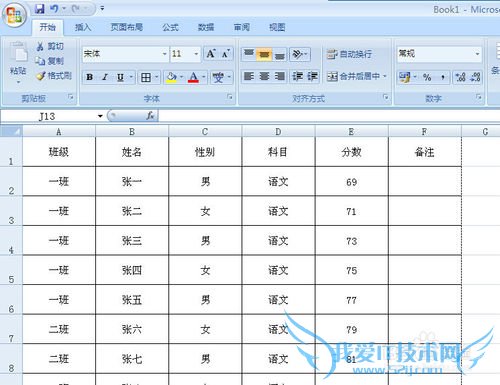Screen dimensions: 500x385
Task: Open the 字体 group dialog launcher
Action: [230, 97]
